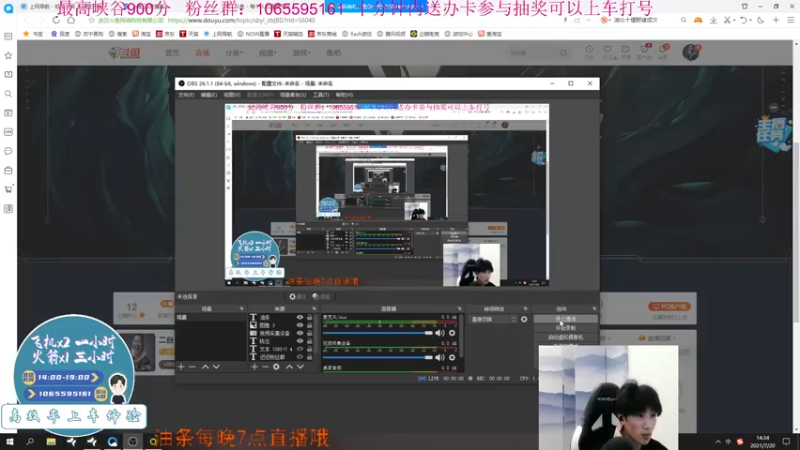Pop out the 控件 dock panel
800x450 pixels.
click(x=594, y=309)
